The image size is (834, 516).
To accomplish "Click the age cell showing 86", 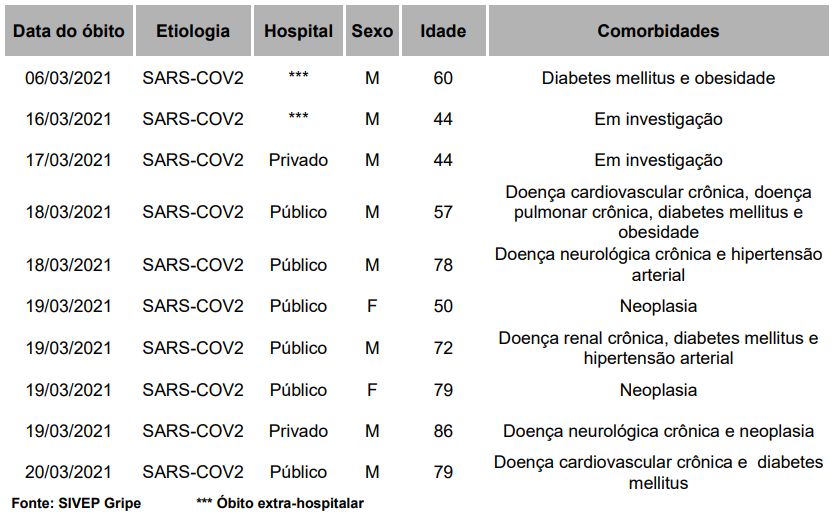I will coord(443,431).
